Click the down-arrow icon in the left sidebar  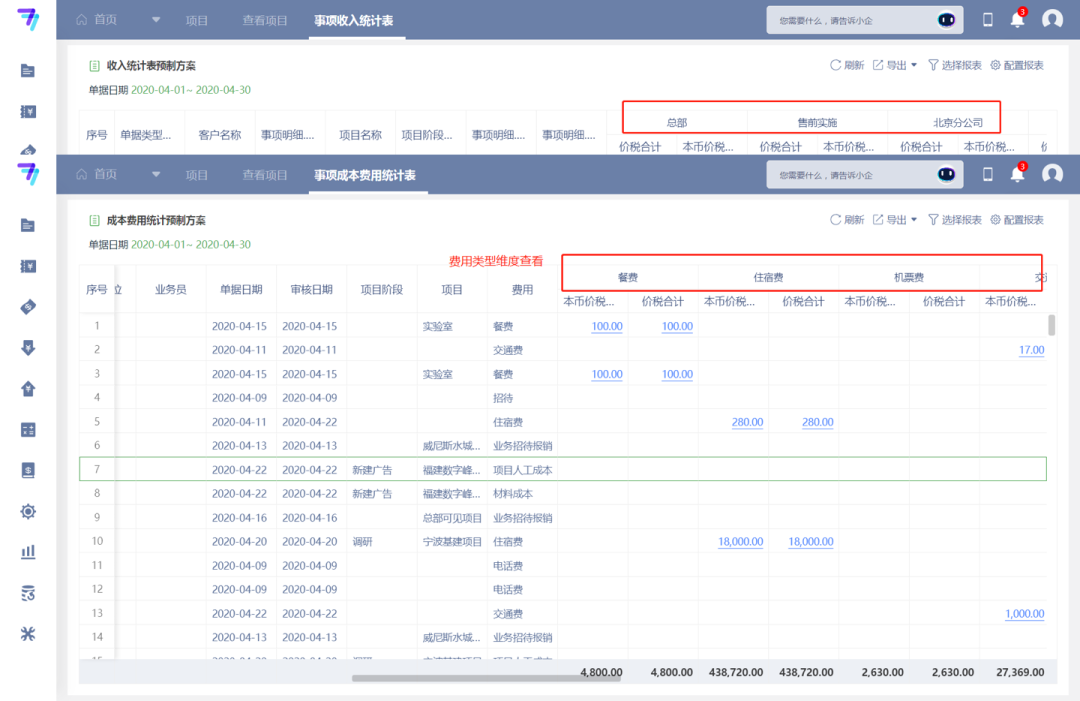[28, 348]
